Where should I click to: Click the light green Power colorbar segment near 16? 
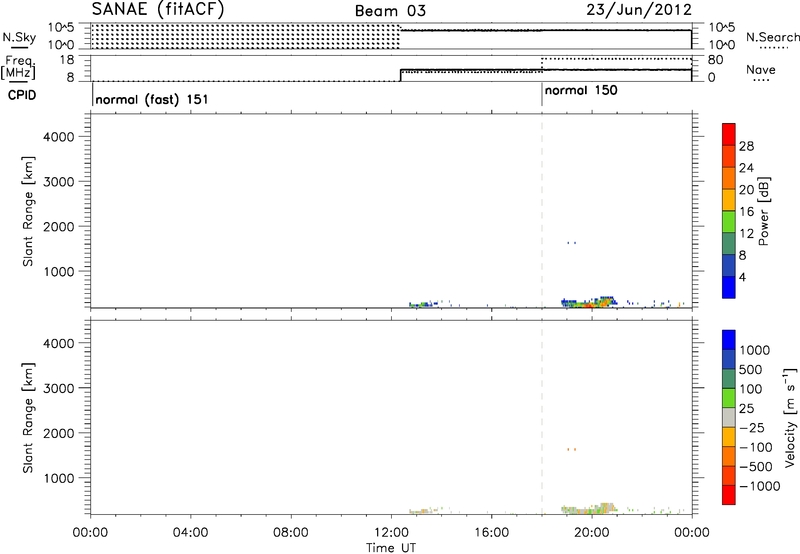pyautogui.click(x=729, y=222)
